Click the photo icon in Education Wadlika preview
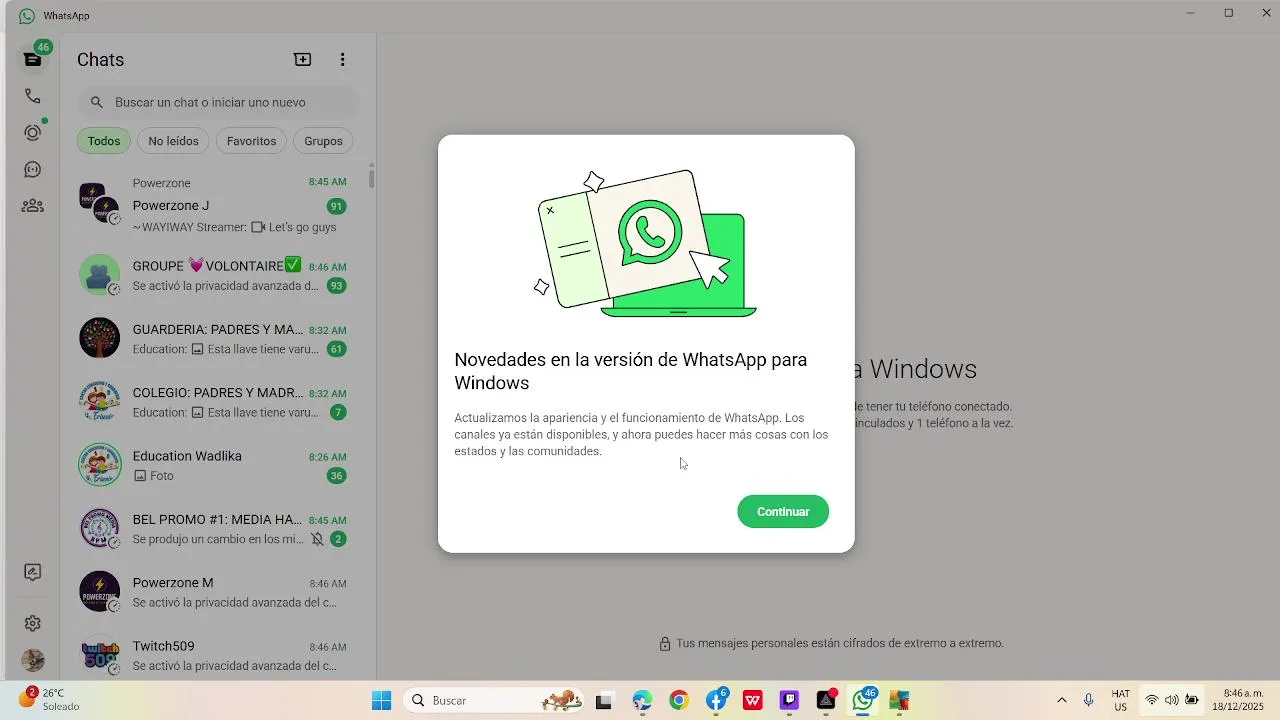This screenshot has height=720, width=1280. [140, 476]
